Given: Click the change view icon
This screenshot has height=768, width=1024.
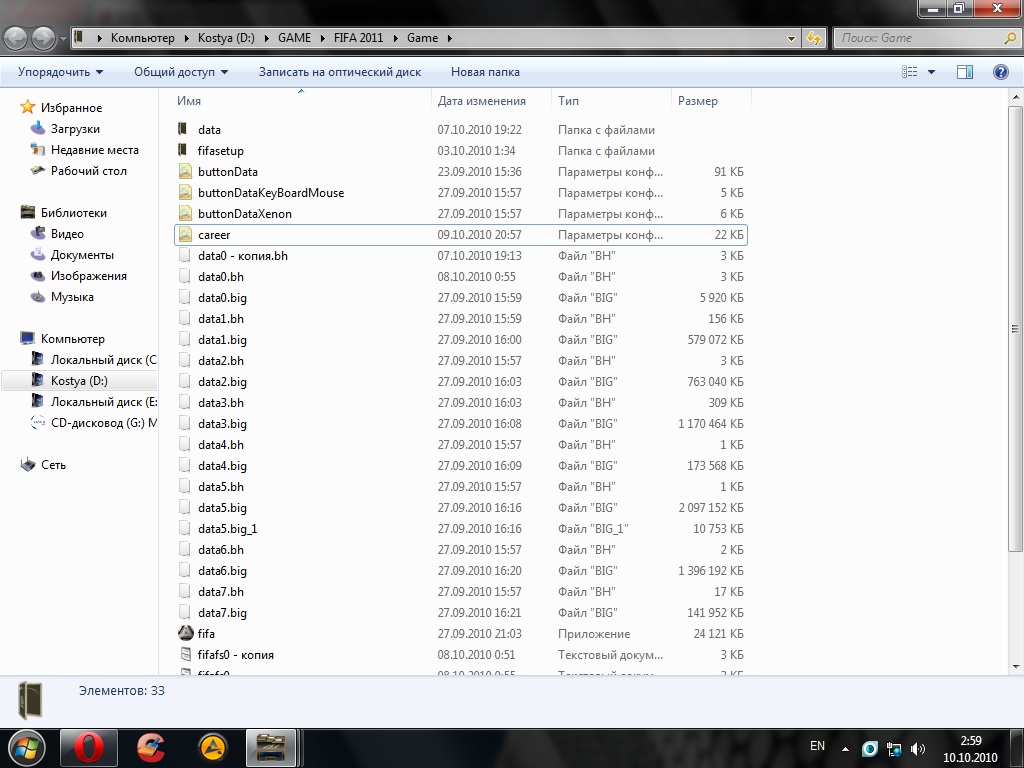Looking at the screenshot, I should [909, 72].
